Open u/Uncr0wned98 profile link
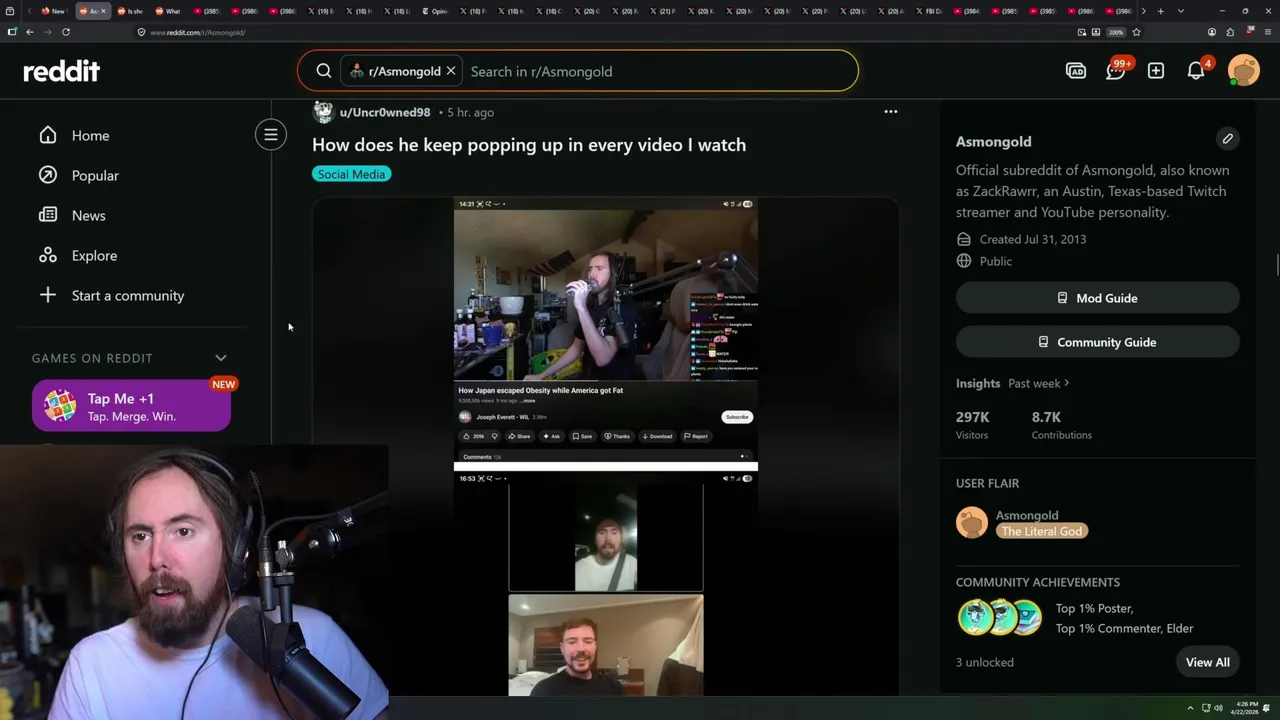 point(385,112)
